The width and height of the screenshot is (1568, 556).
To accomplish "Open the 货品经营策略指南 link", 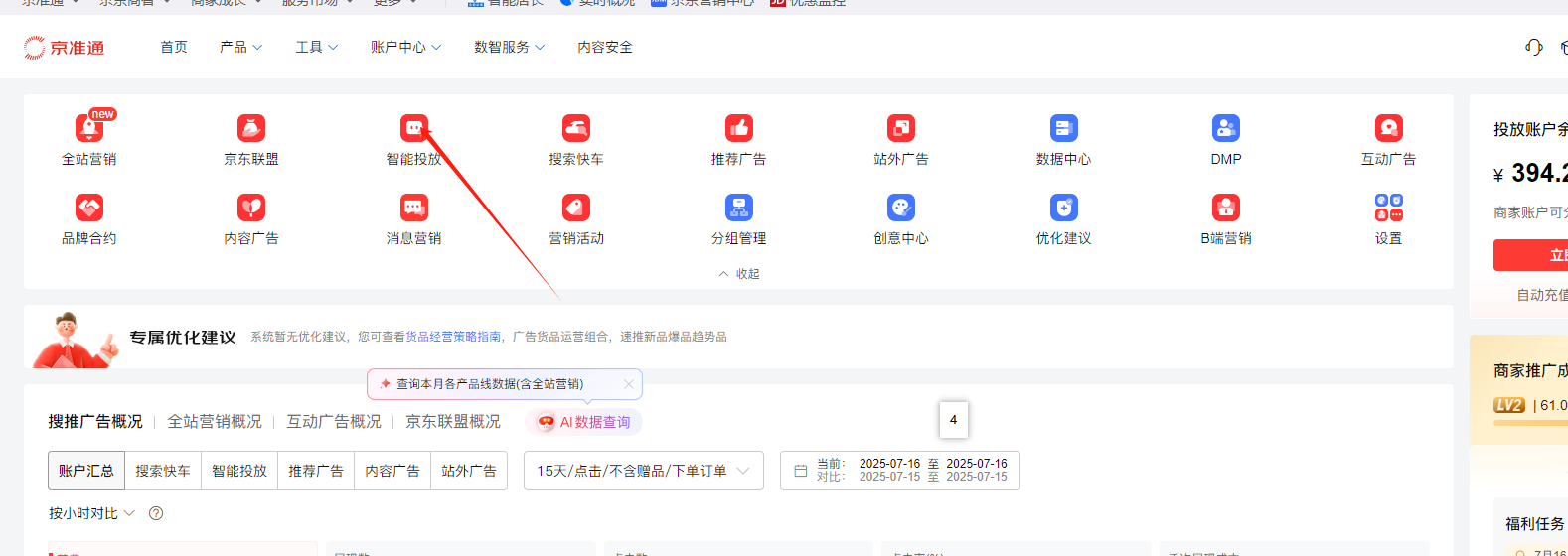I will pos(453,337).
